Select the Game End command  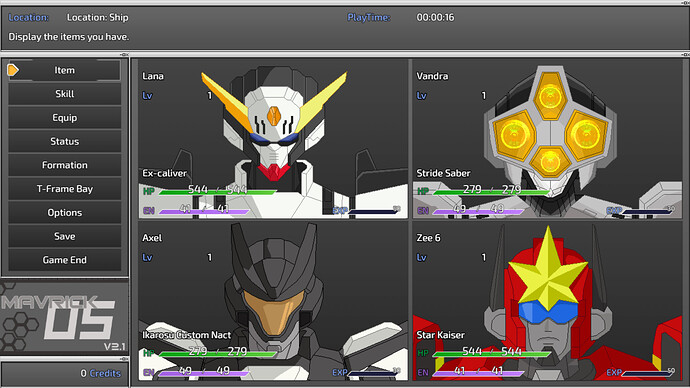pos(64,260)
